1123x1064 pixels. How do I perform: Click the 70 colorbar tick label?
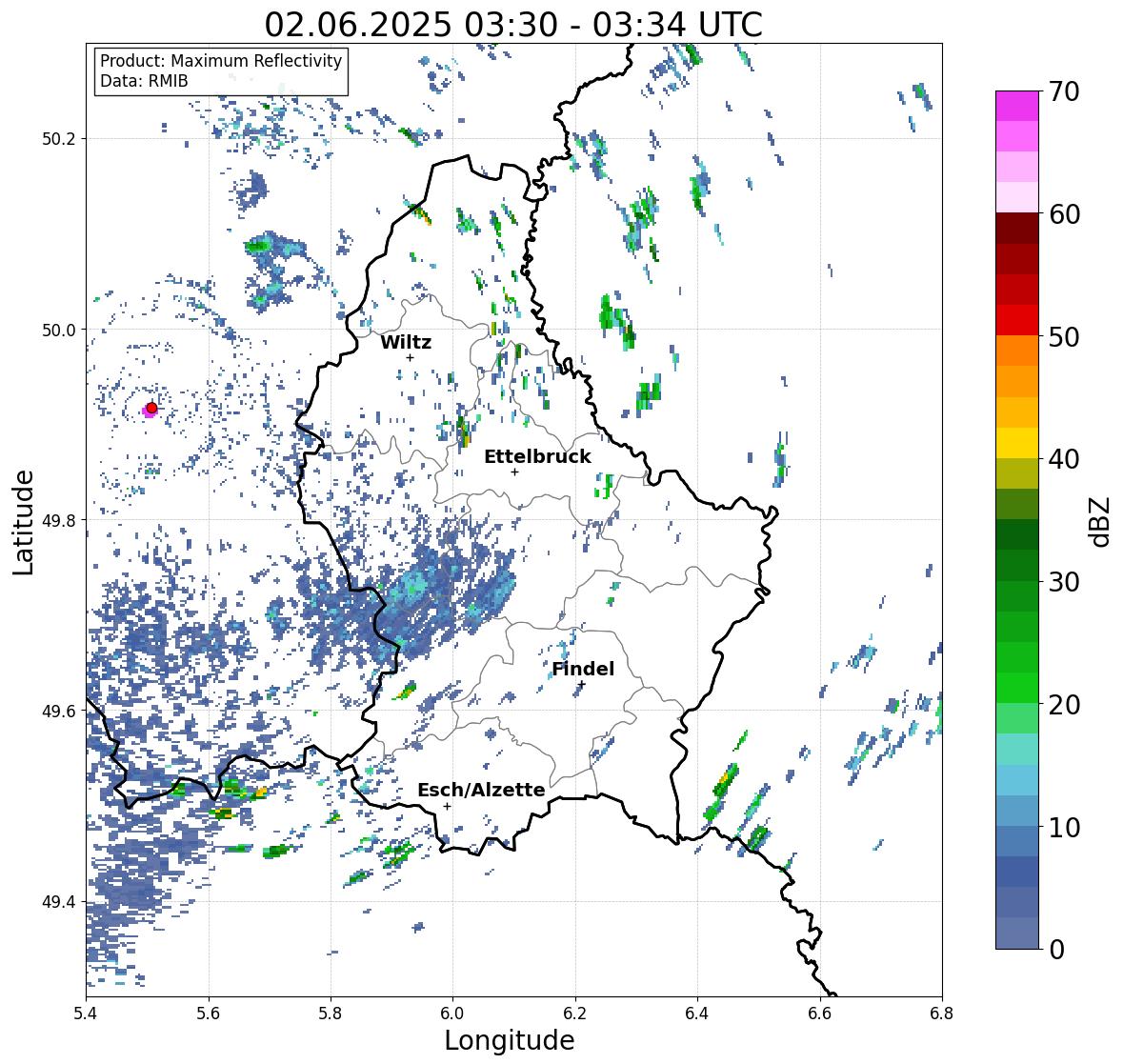coord(1064,91)
